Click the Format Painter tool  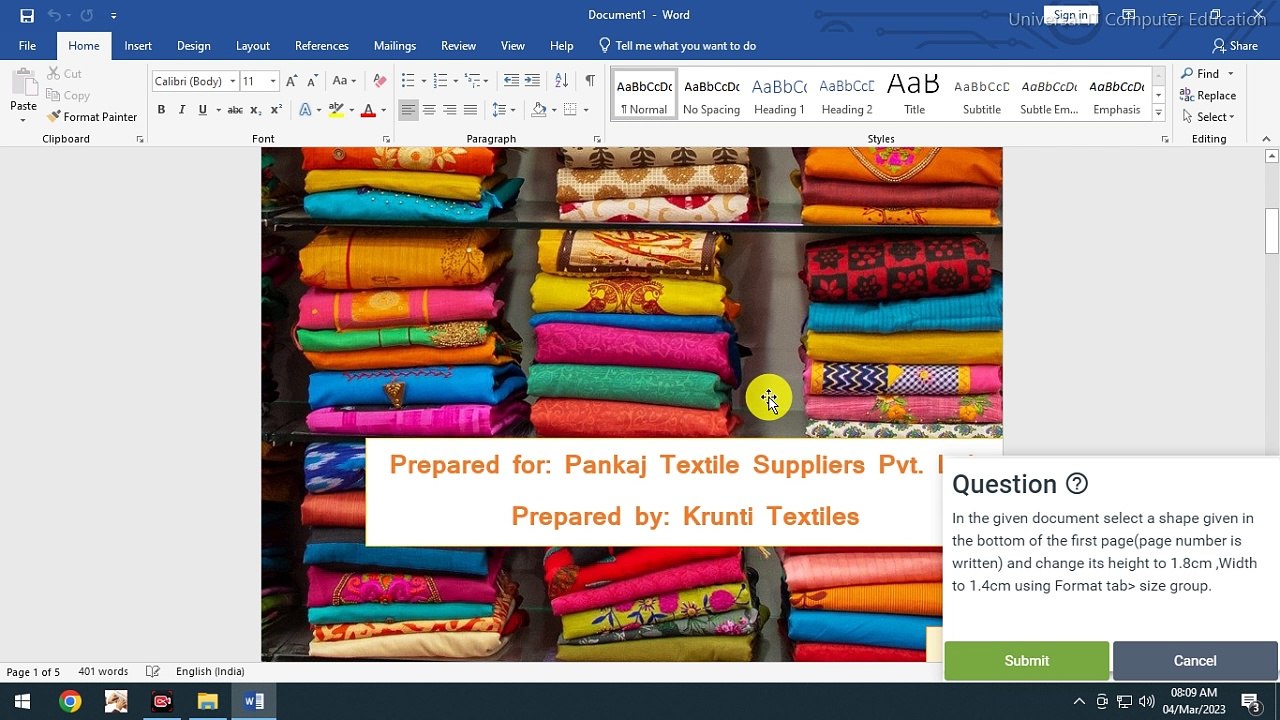[x=92, y=117]
